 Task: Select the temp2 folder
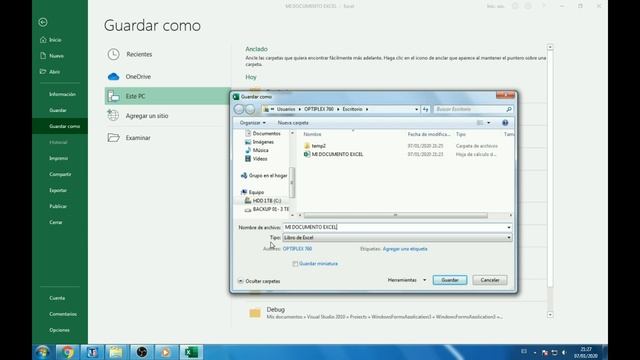click(315, 146)
